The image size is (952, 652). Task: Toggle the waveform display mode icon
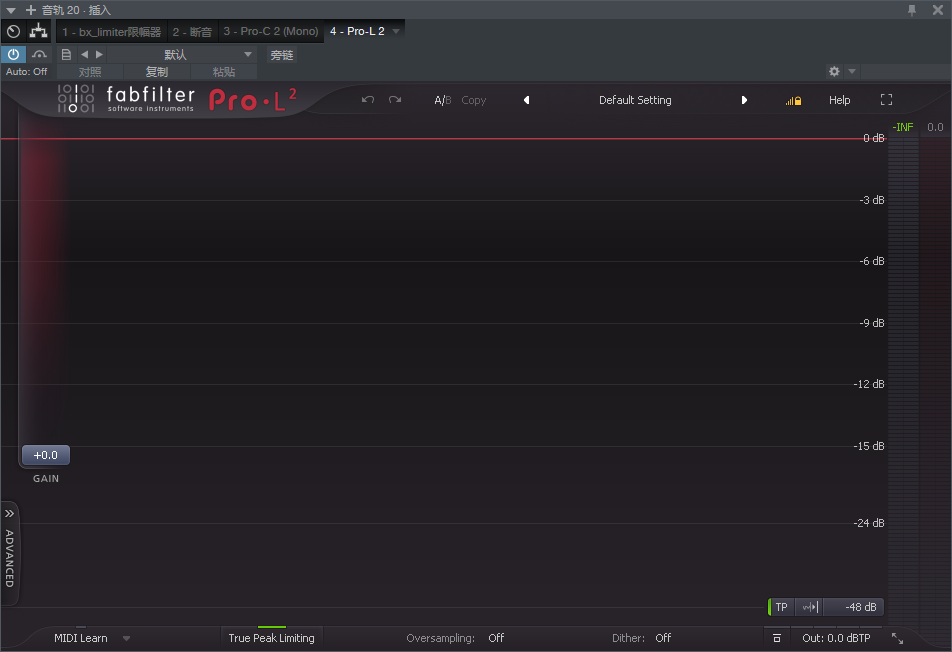(x=810, y=607)
